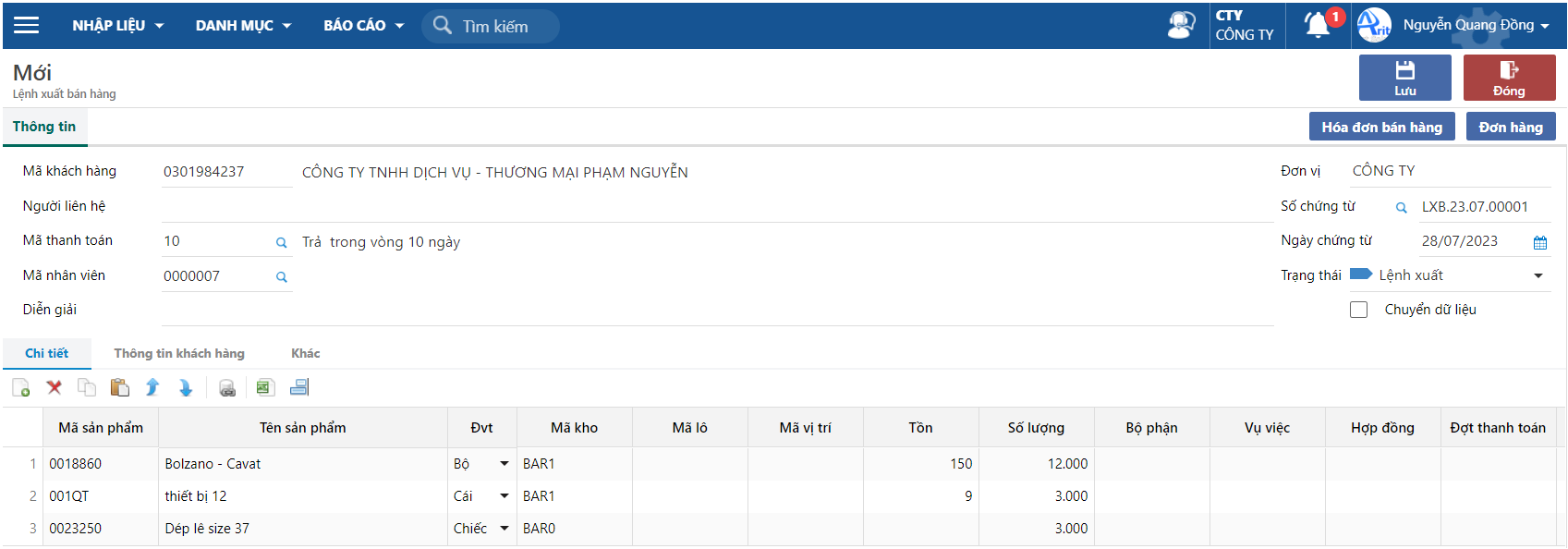Expand the Trạng thái dropdown
The width and height of the screenshot is (1568, 549).
[1538, 275]
